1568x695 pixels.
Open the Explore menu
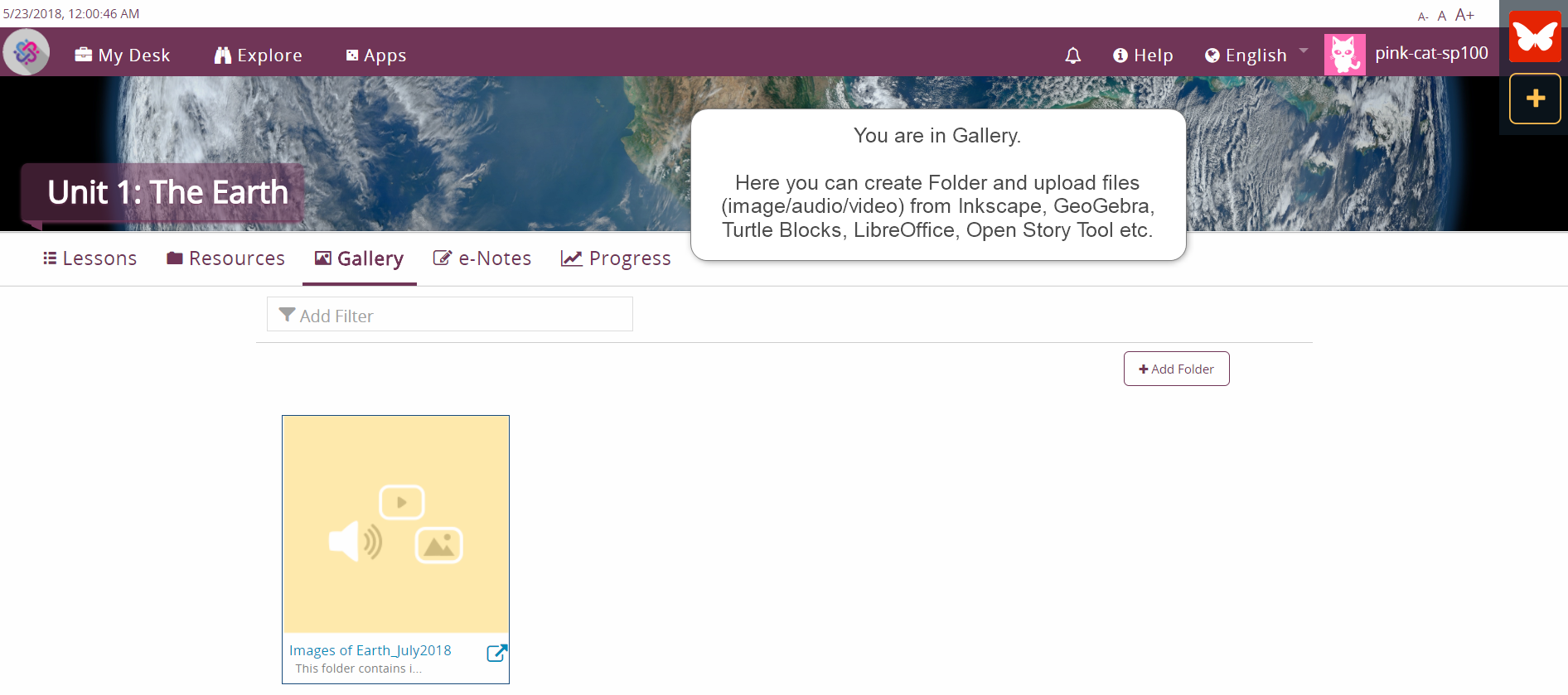click(x=259, y=56)
